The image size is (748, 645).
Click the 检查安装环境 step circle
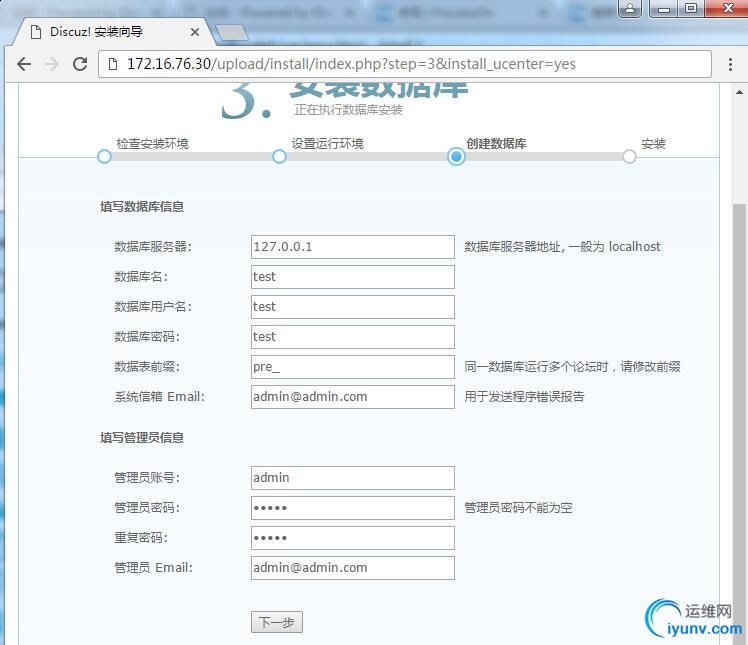(104, 156)
